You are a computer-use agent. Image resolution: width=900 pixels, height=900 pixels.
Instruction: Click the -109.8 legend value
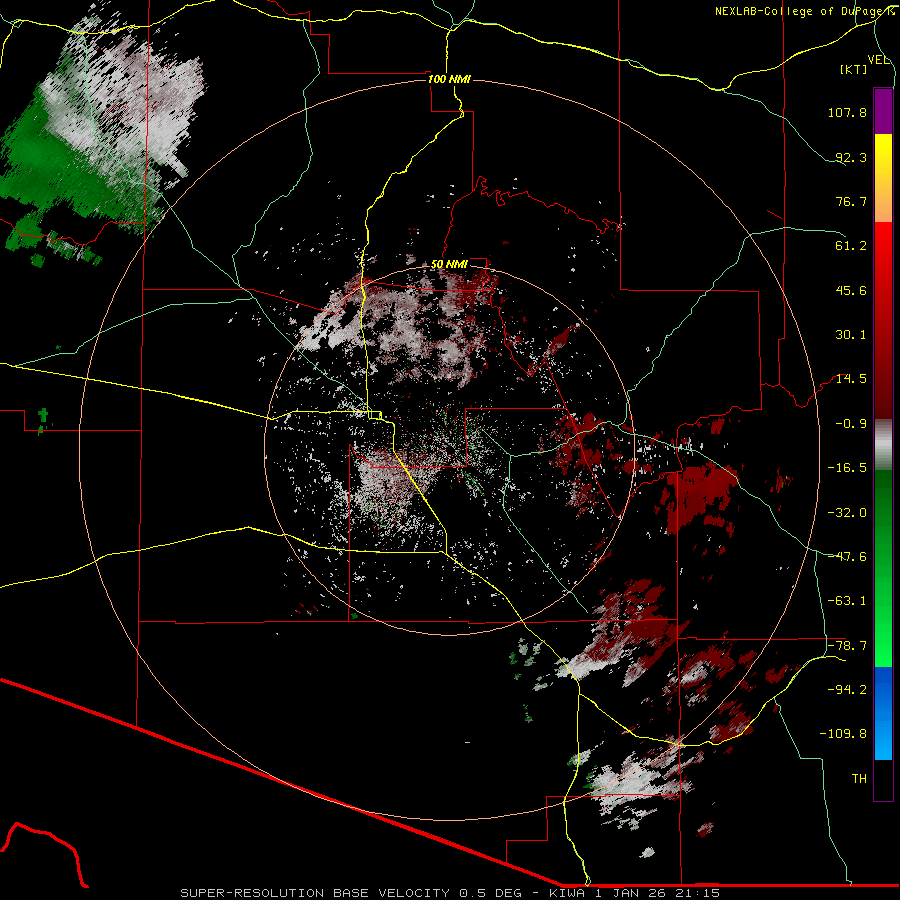(x=843, y=734)
